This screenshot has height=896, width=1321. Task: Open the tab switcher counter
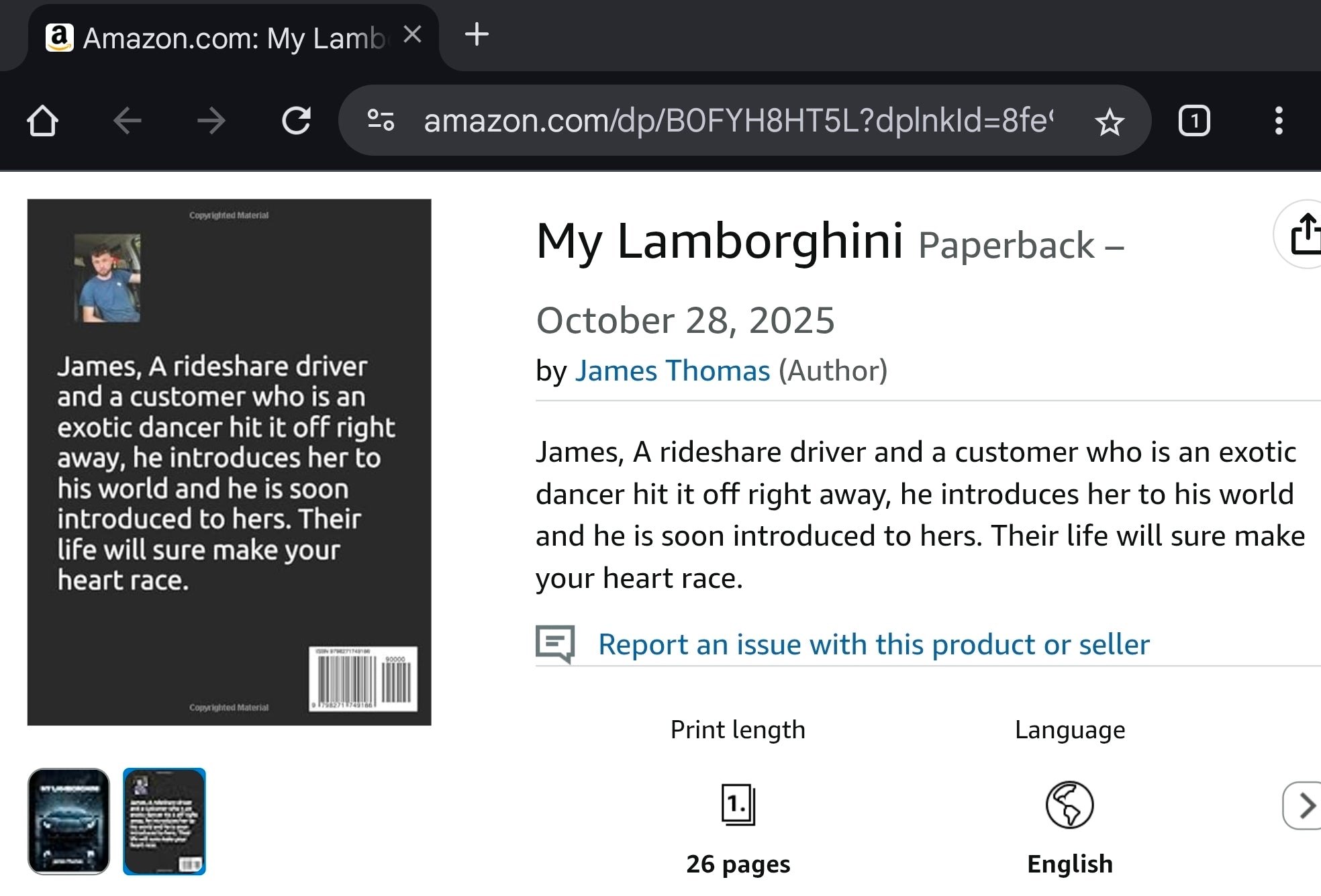pyautogui.click(x=1194, y=121)
